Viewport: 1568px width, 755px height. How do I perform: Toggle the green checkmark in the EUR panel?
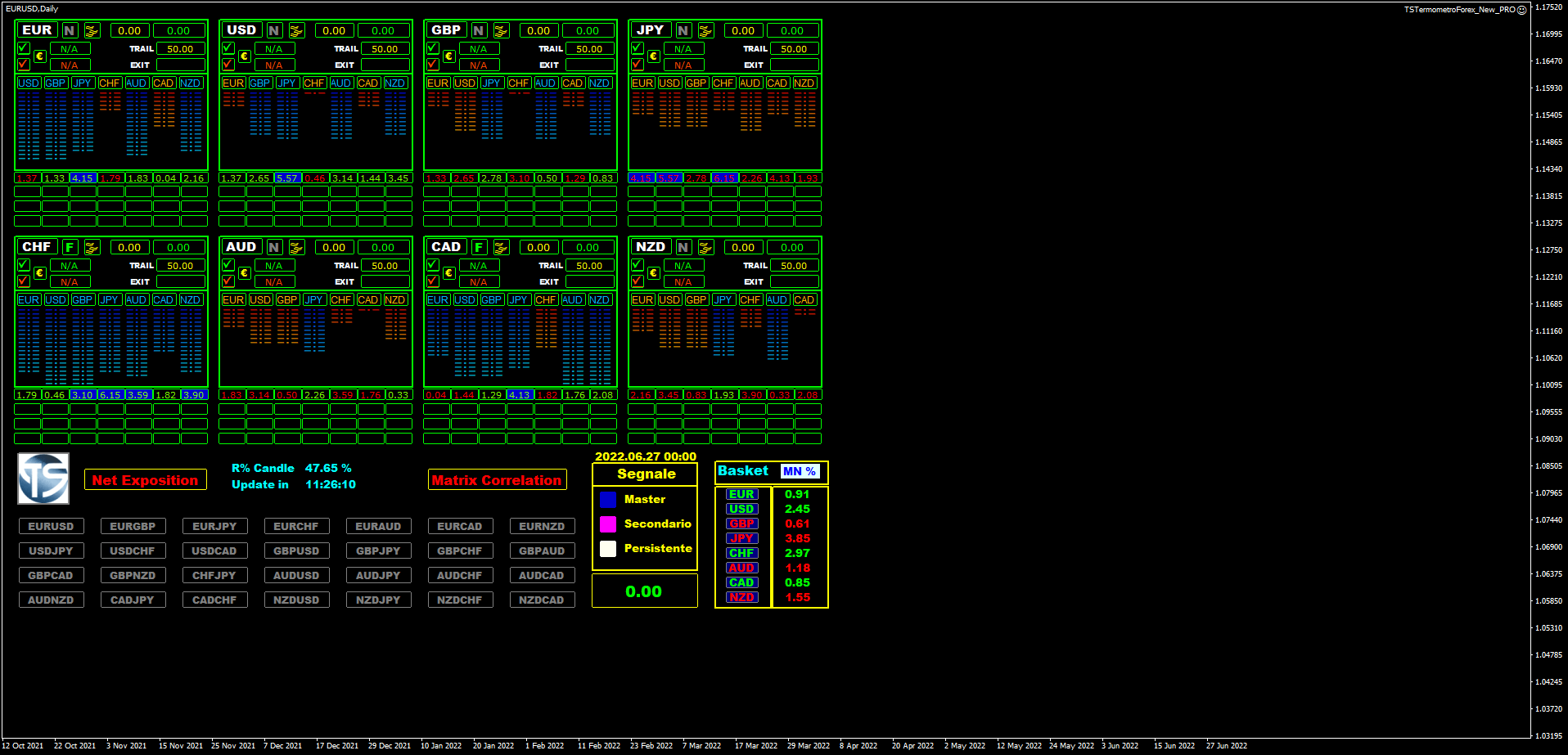point(23,47)
